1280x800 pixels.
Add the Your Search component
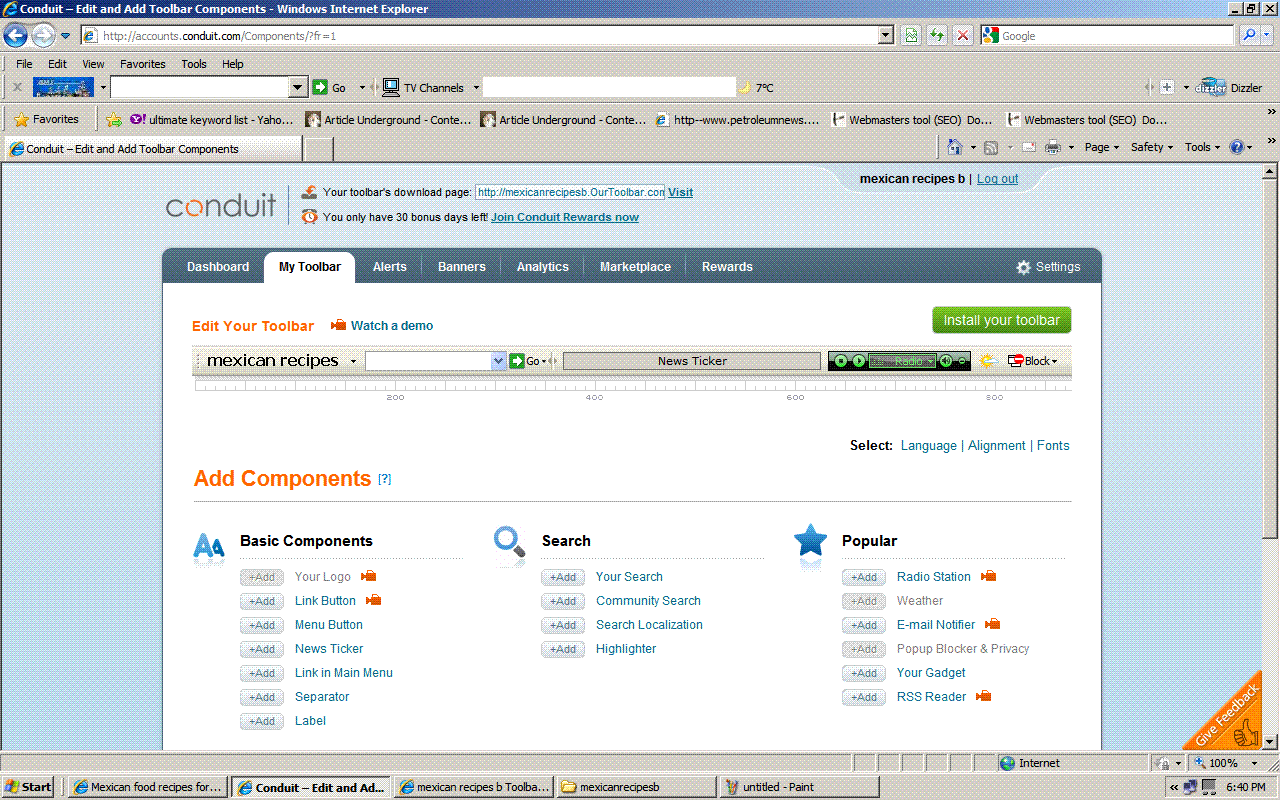(x=563, y=577)
